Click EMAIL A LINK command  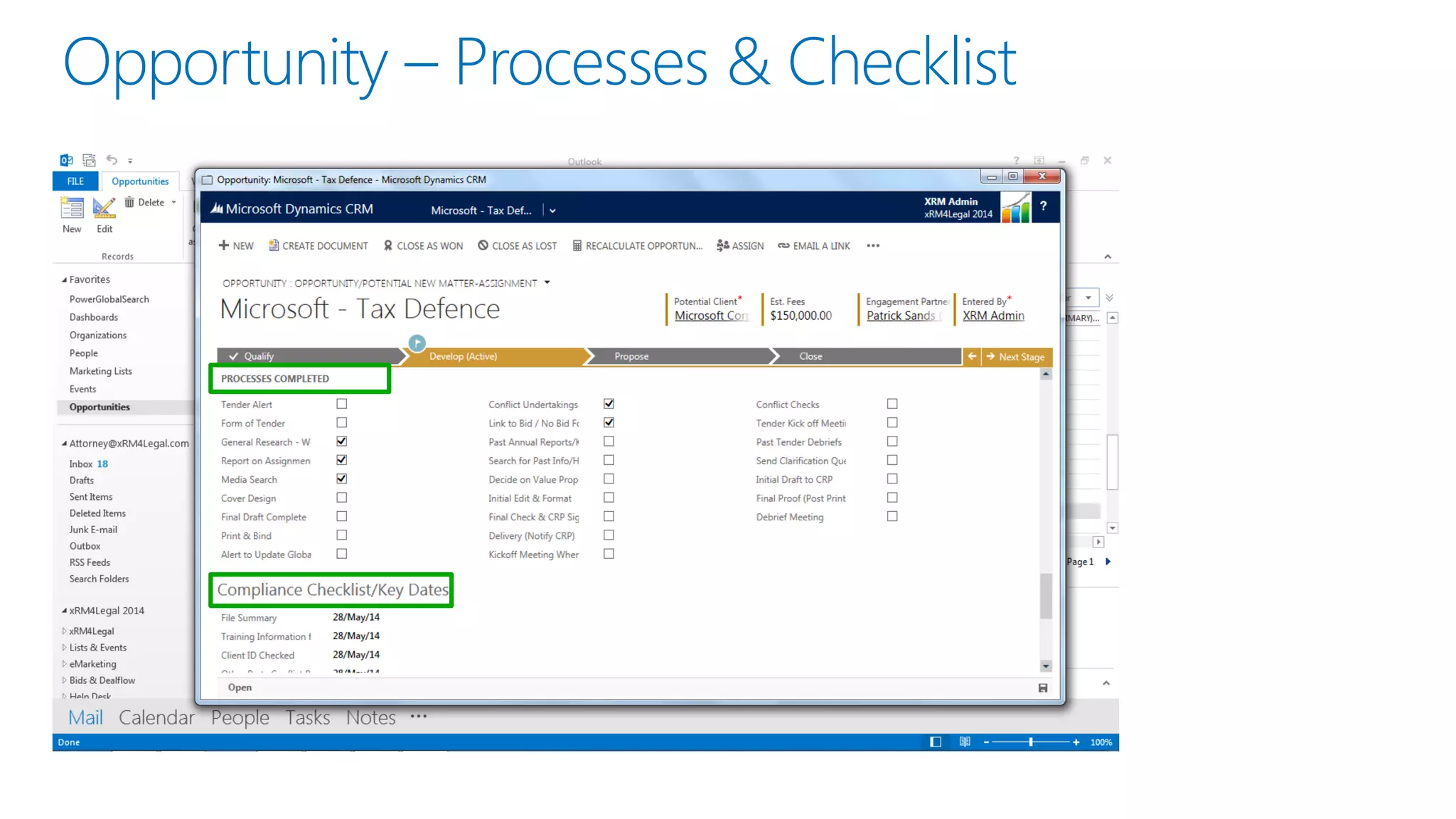[x=814, y=246]
